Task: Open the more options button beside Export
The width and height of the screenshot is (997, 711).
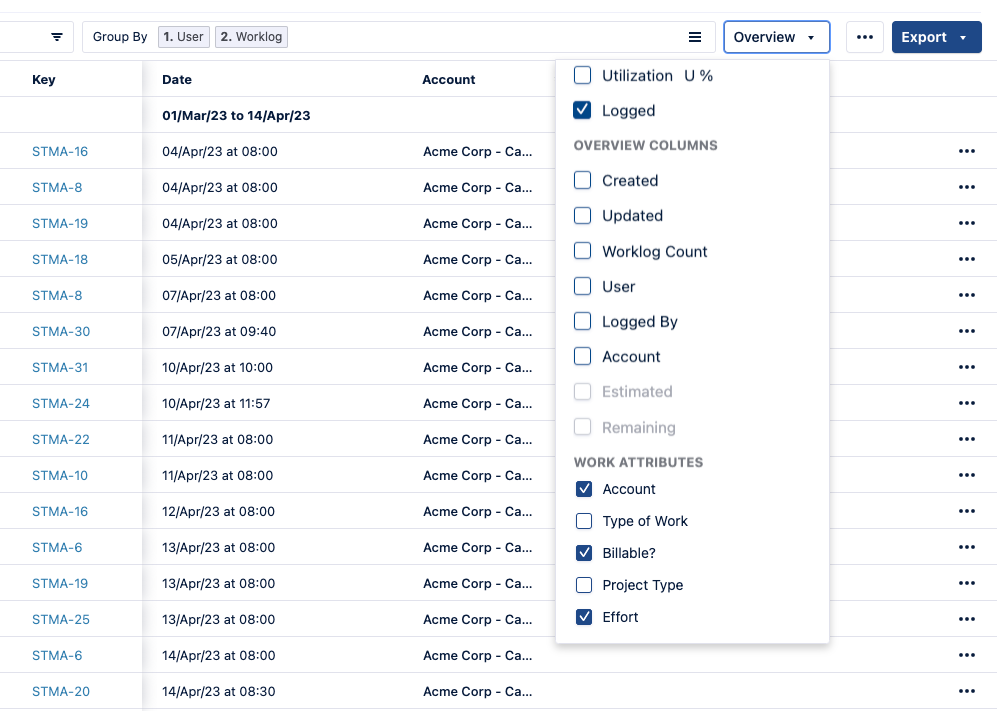Action: point(865,37)
